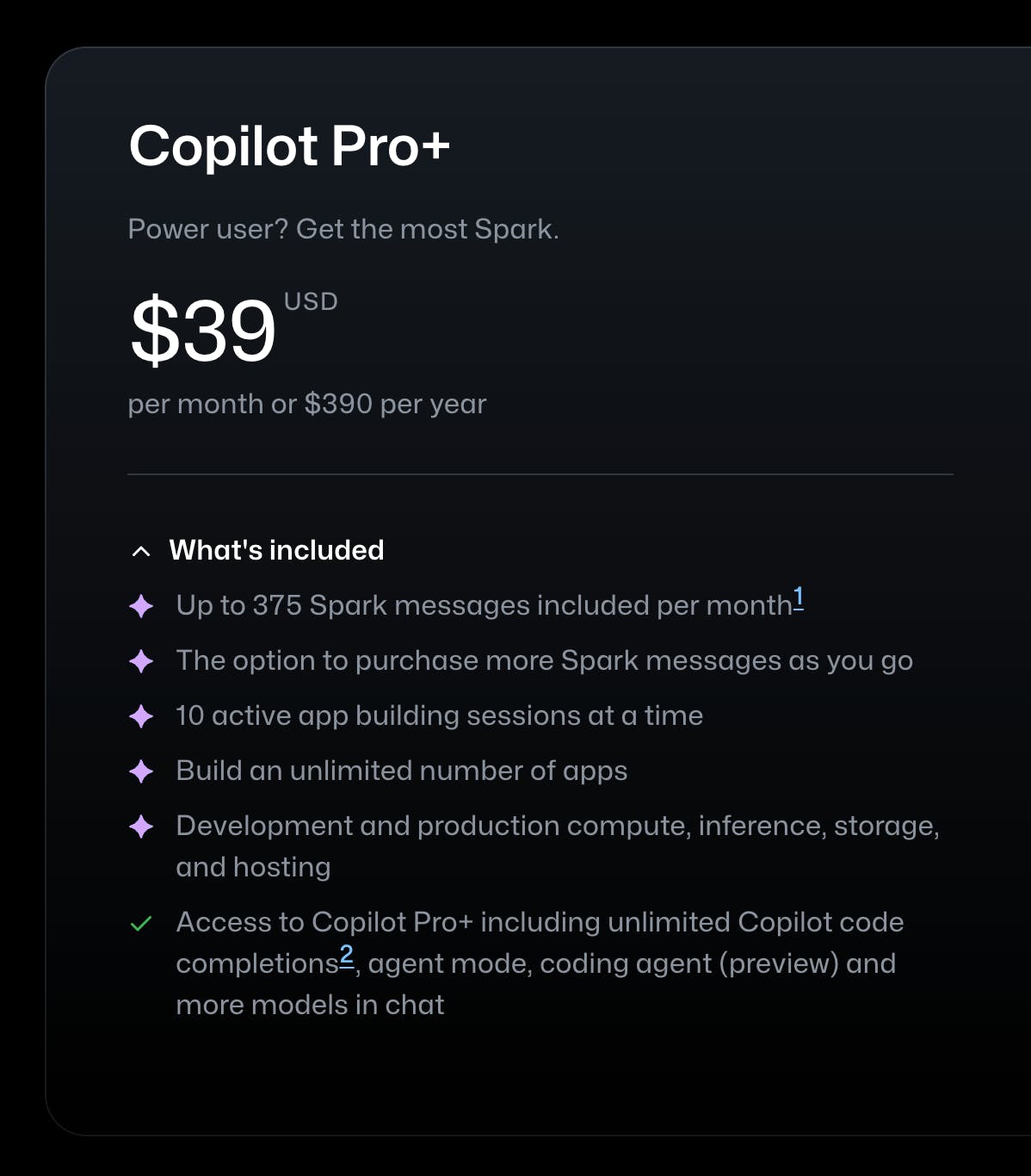1031x1176 pixels.
Task: Click green checkmark beside Access to Copilot Pro+
Action: click(141, 924)
